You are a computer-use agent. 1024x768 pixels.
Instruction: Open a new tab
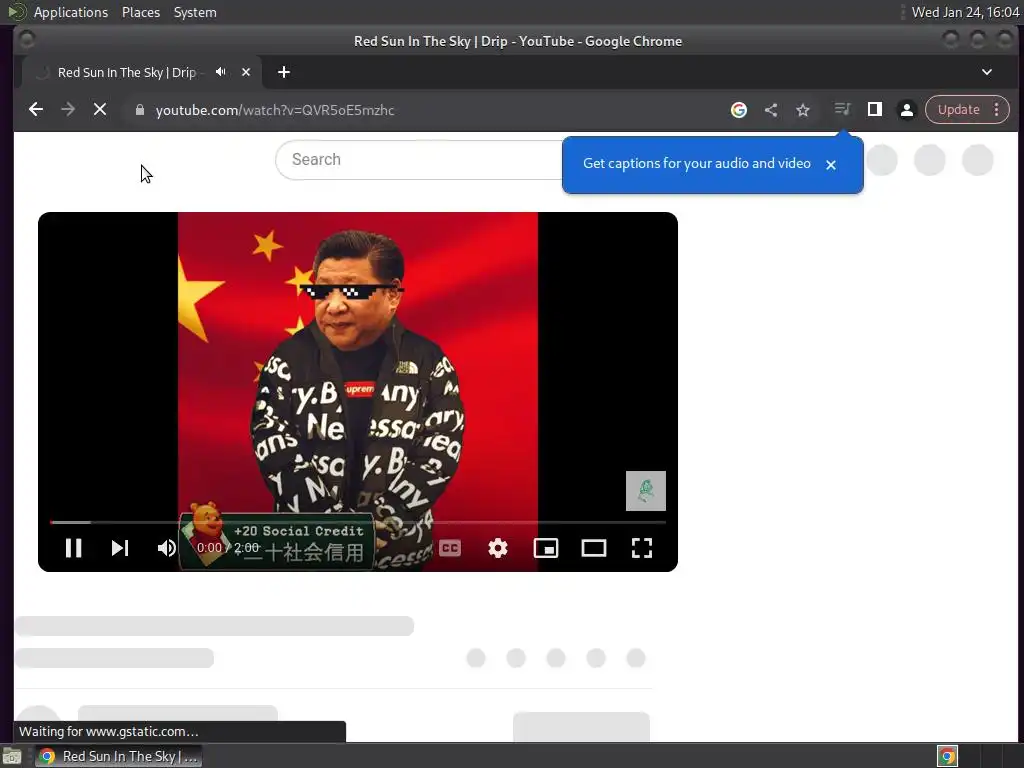tap(283, 72)
